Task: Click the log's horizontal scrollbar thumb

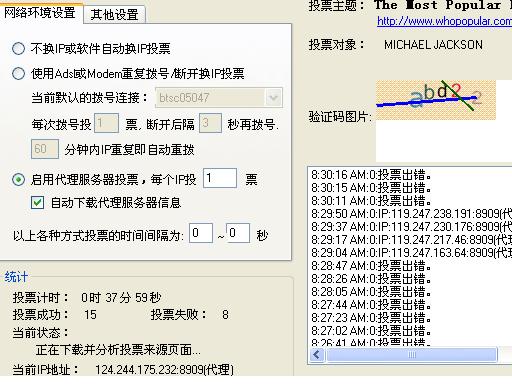Action: point(412,355)
